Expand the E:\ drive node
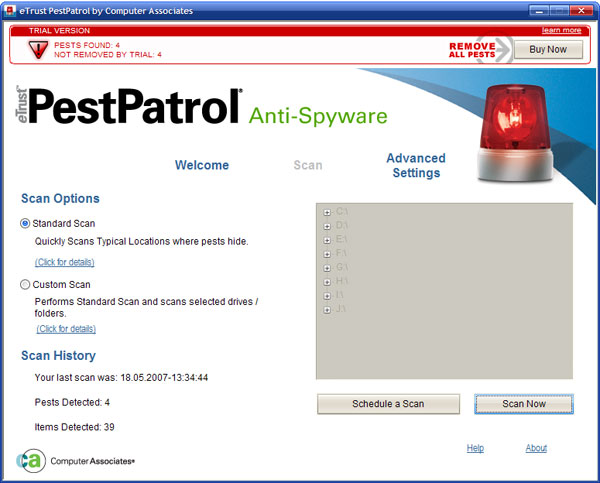Viewport: 600px width, 483px height. (x=327, y=240)
